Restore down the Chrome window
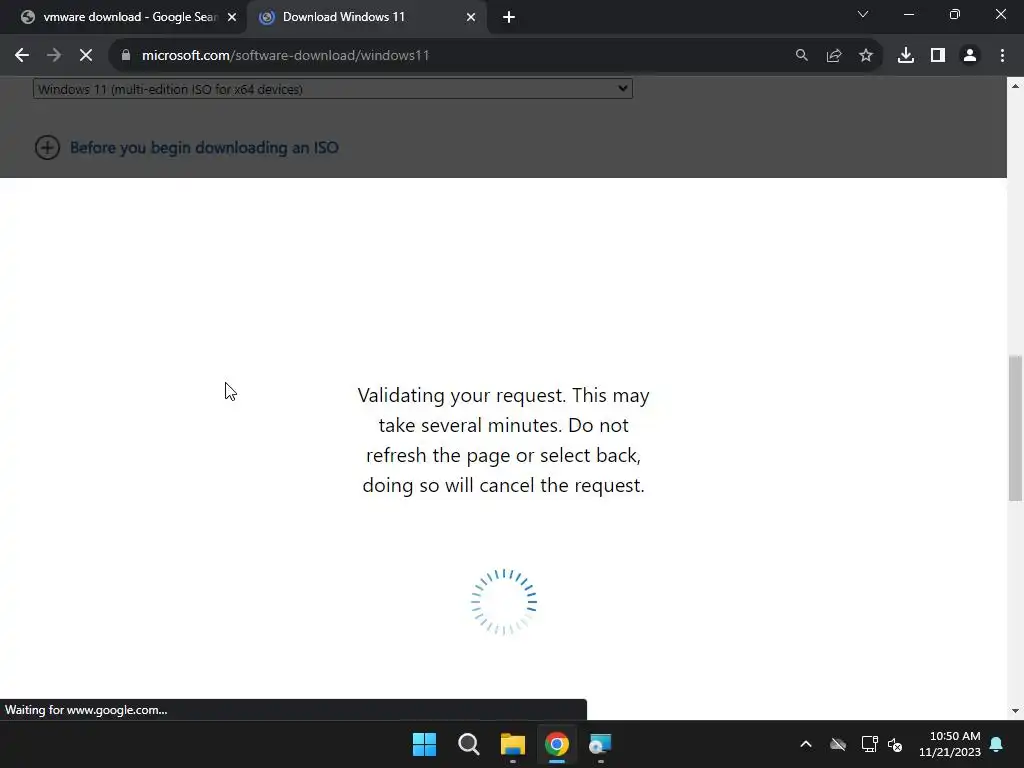Image resolution: width=1024 pixels, height=768 pixels. pyautogui.click(x=955, y=14)
